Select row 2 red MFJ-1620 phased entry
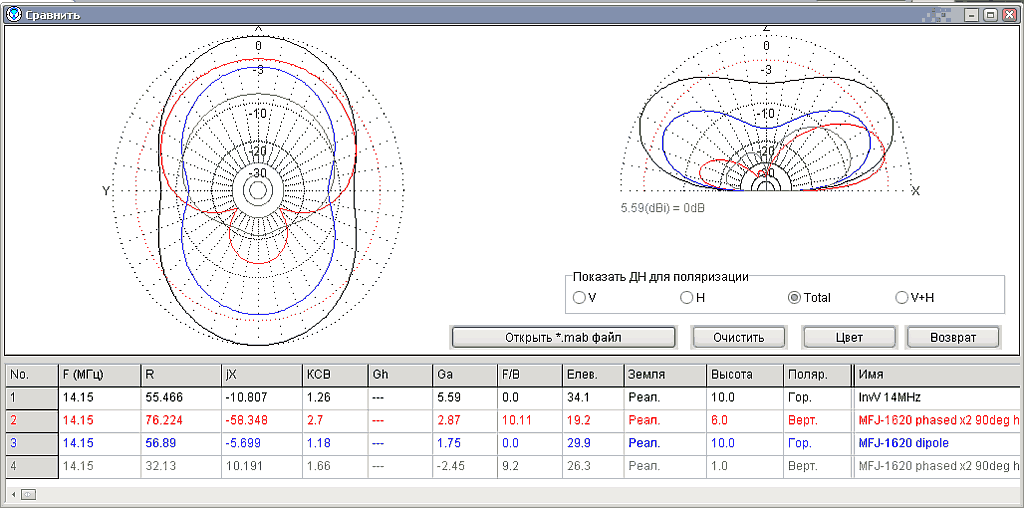1024x508 pixels. (513, 422)
